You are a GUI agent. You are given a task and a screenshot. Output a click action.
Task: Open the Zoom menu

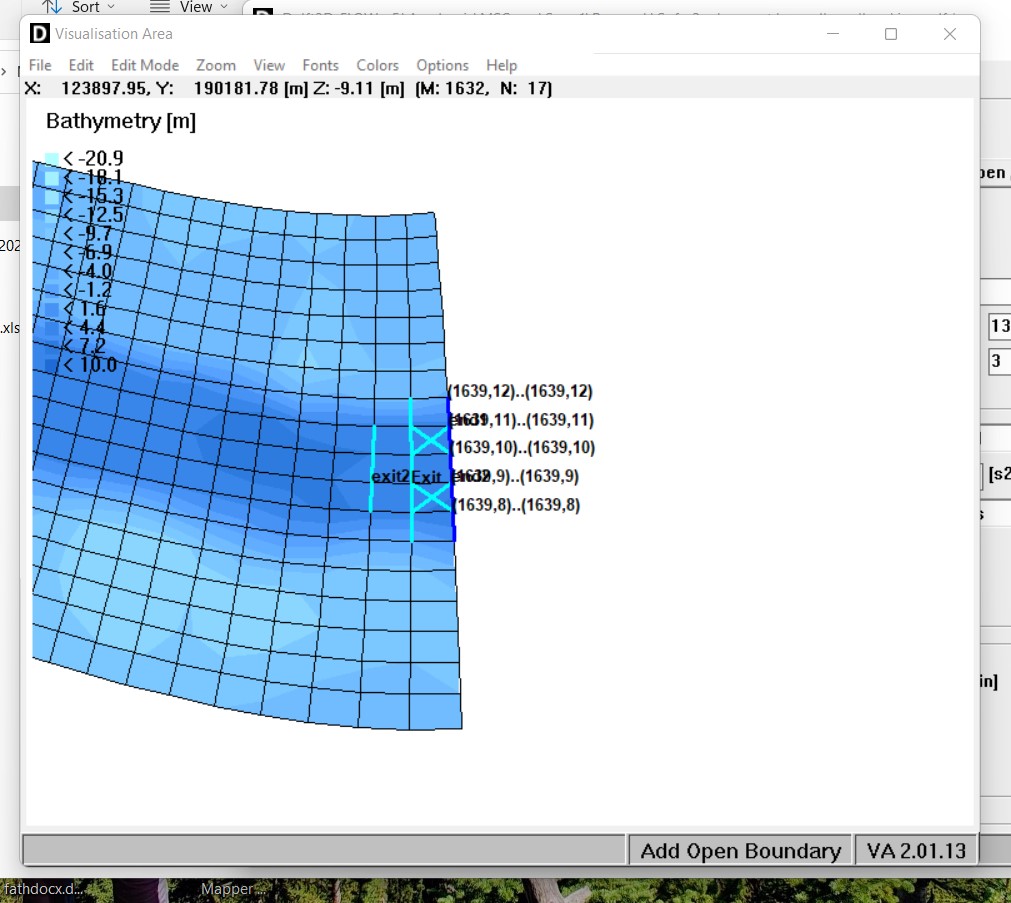tap(216, 65)
